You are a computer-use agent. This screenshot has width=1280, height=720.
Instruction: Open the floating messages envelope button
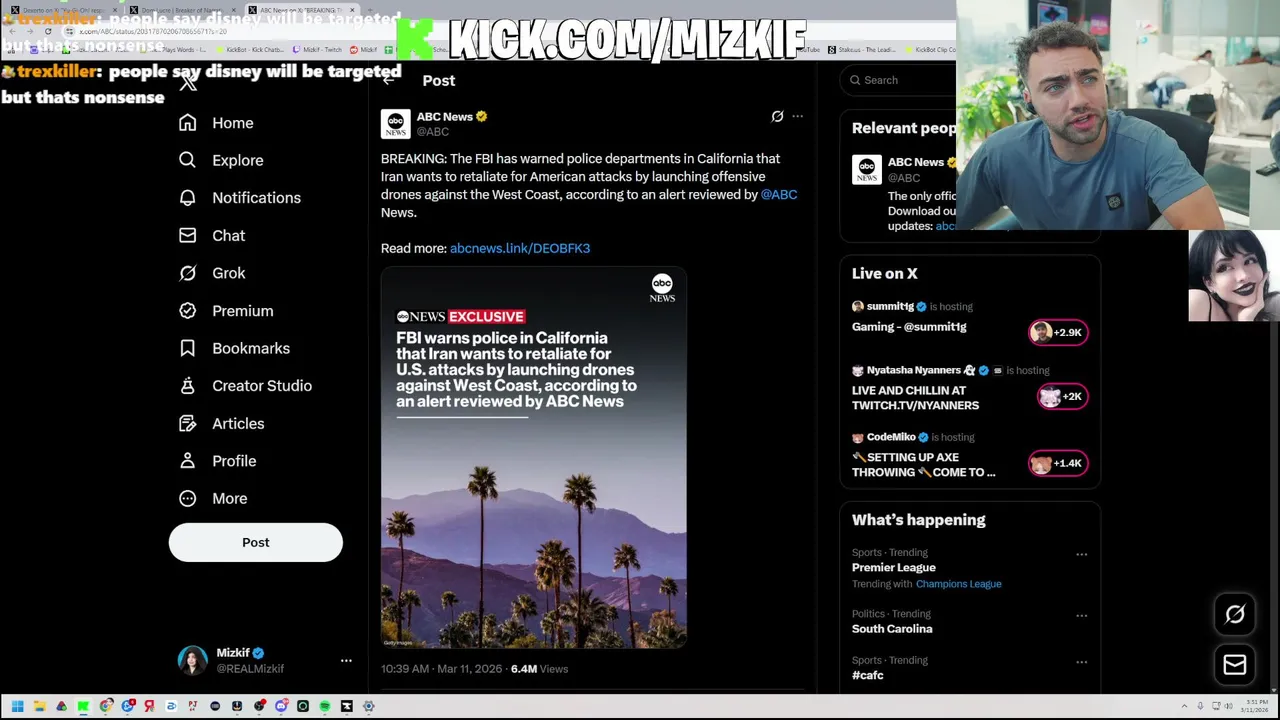pos(1235,665)
